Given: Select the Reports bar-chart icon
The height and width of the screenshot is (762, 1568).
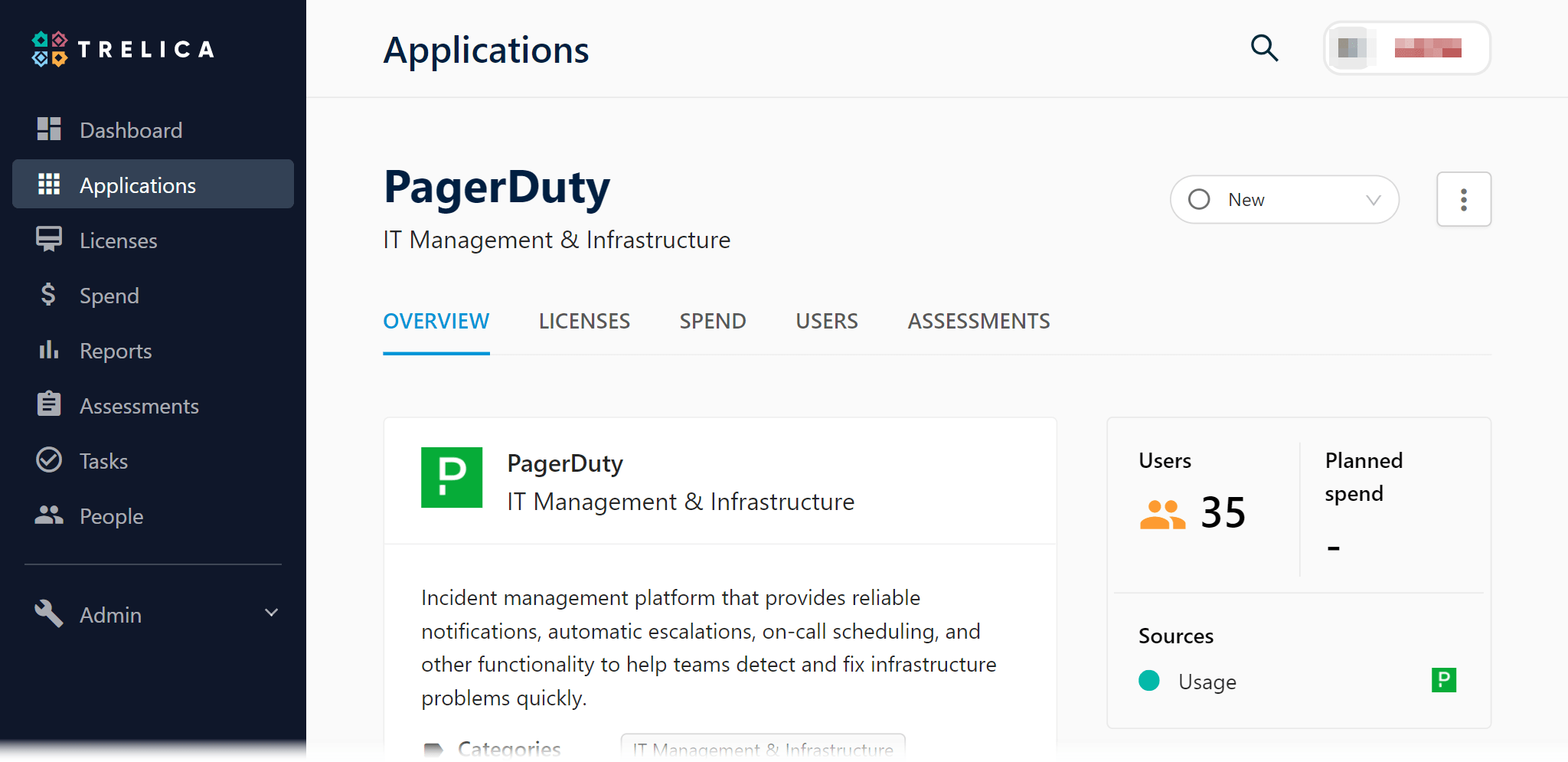Looking at the screenshot, I should 48,350.
